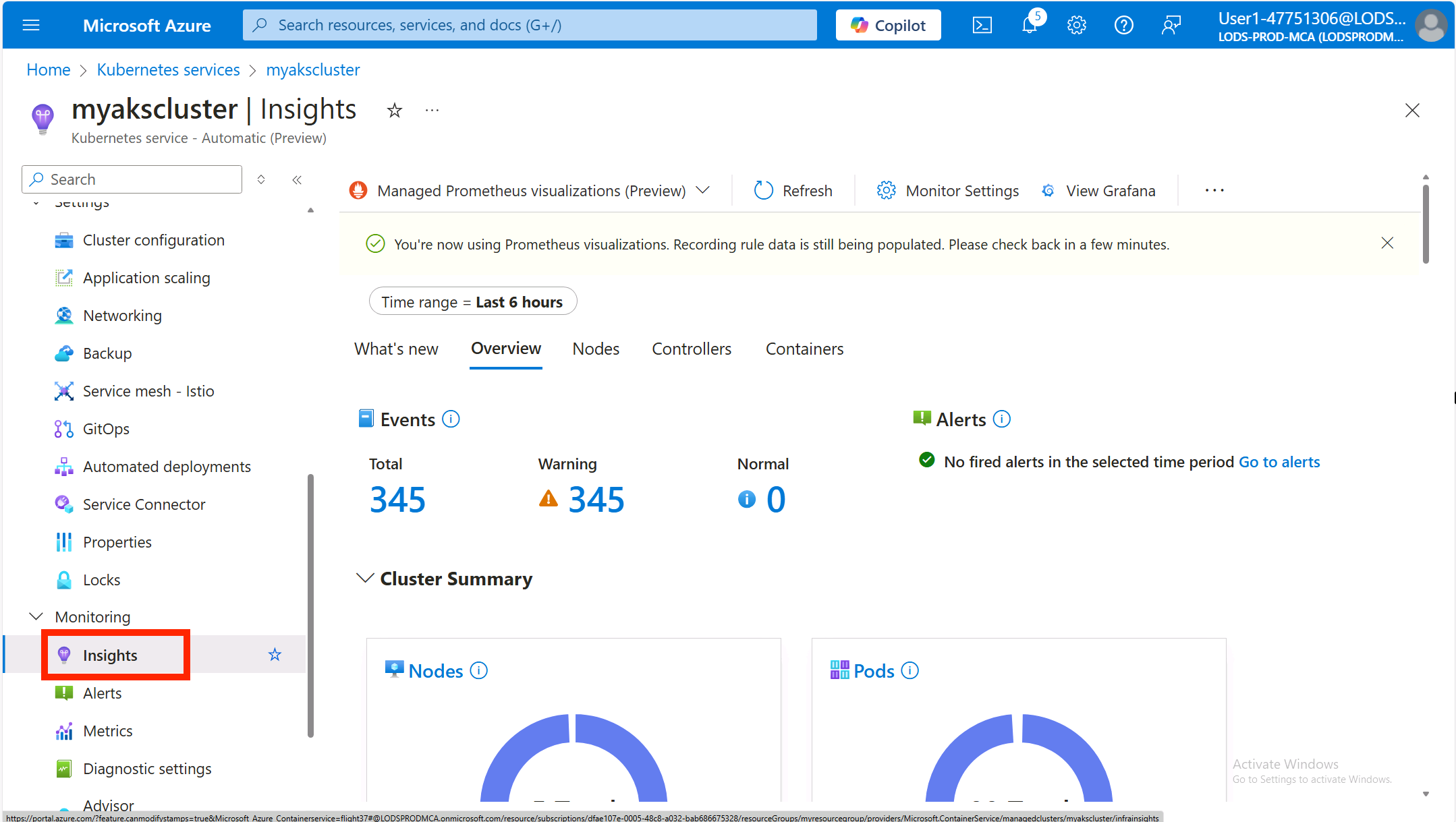Click the expand/collapse all menu groups icon
Screen dimensions: 1456x822
261,179
